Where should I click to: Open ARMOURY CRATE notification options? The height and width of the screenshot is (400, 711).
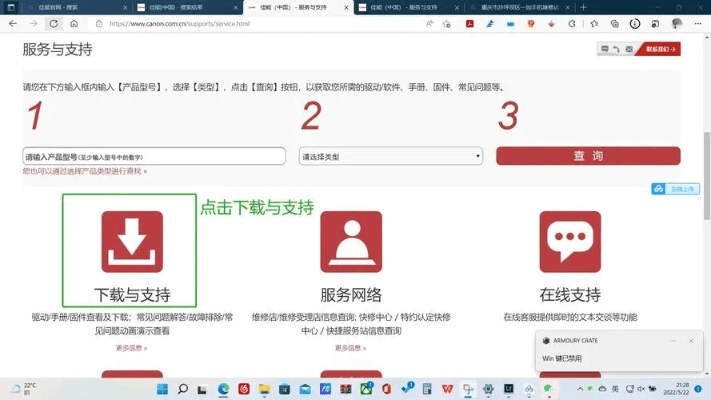point(672,341)
